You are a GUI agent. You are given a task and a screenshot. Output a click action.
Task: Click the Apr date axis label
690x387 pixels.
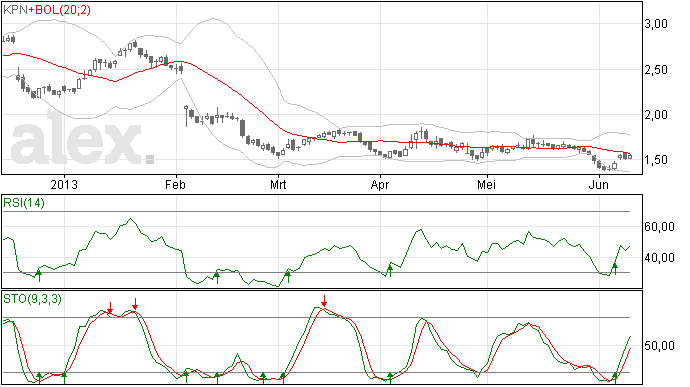pyautogui.click(x=380, y=185)
